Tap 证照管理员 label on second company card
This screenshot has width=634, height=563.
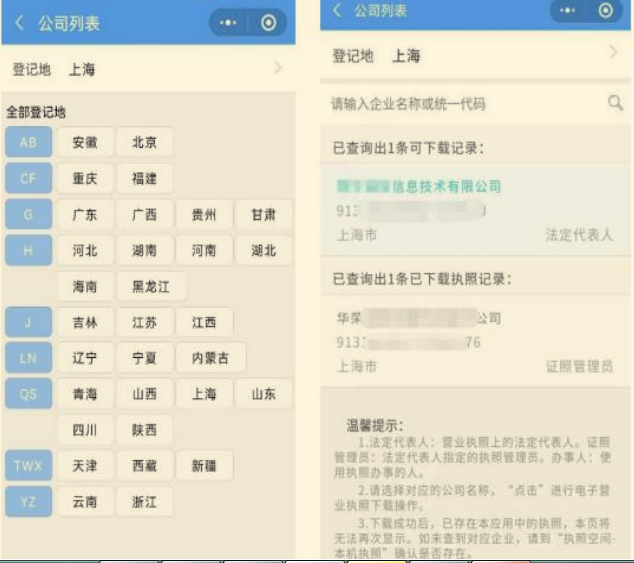pyautogui.click(x=579, y=366)
